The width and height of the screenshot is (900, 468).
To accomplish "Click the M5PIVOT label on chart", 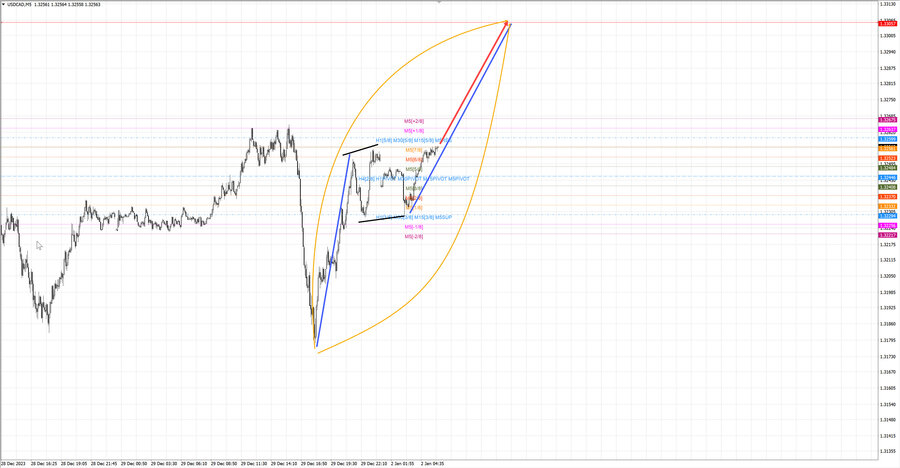I will click(x=459, y=179).
